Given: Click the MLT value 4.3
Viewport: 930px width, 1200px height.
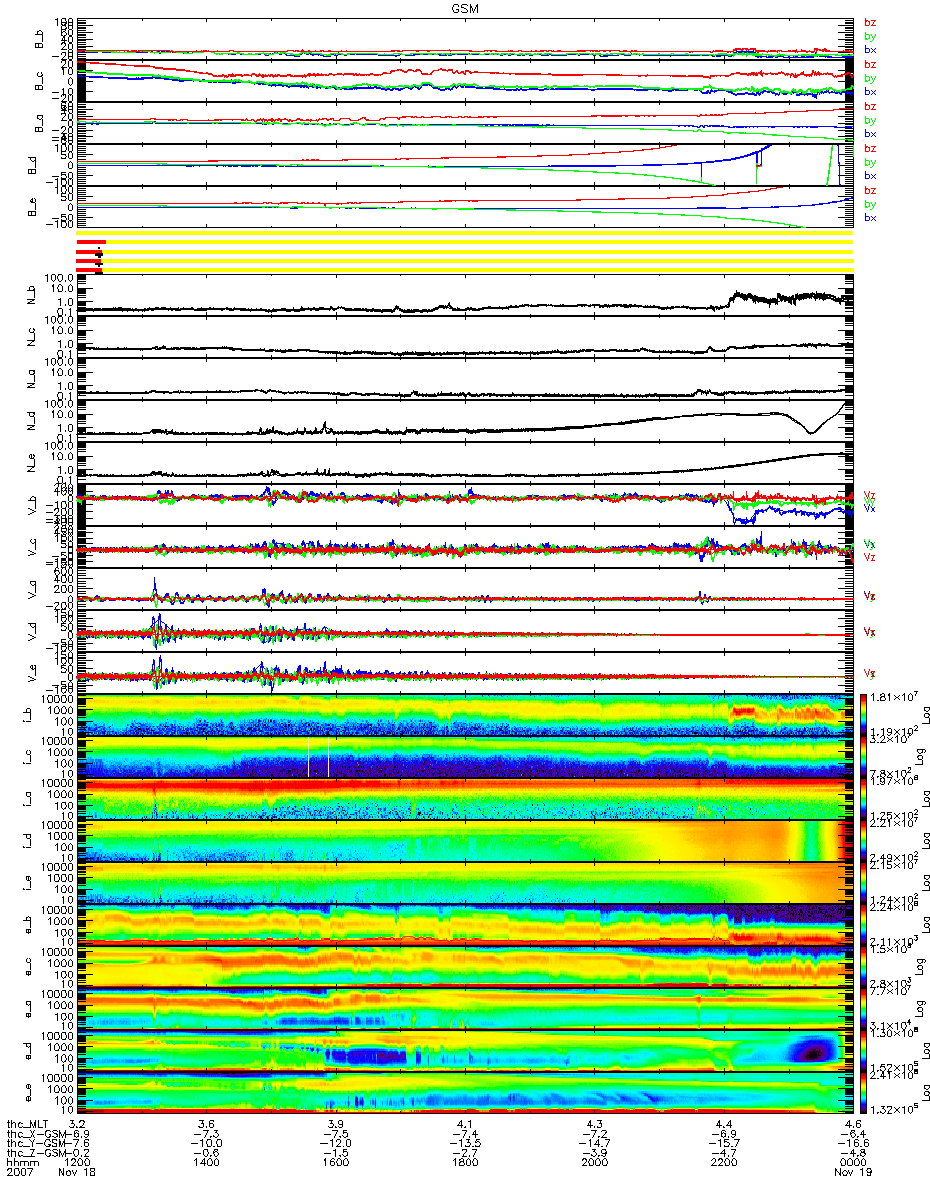Looking at the screenshot, I should (x=594, y=1125).
